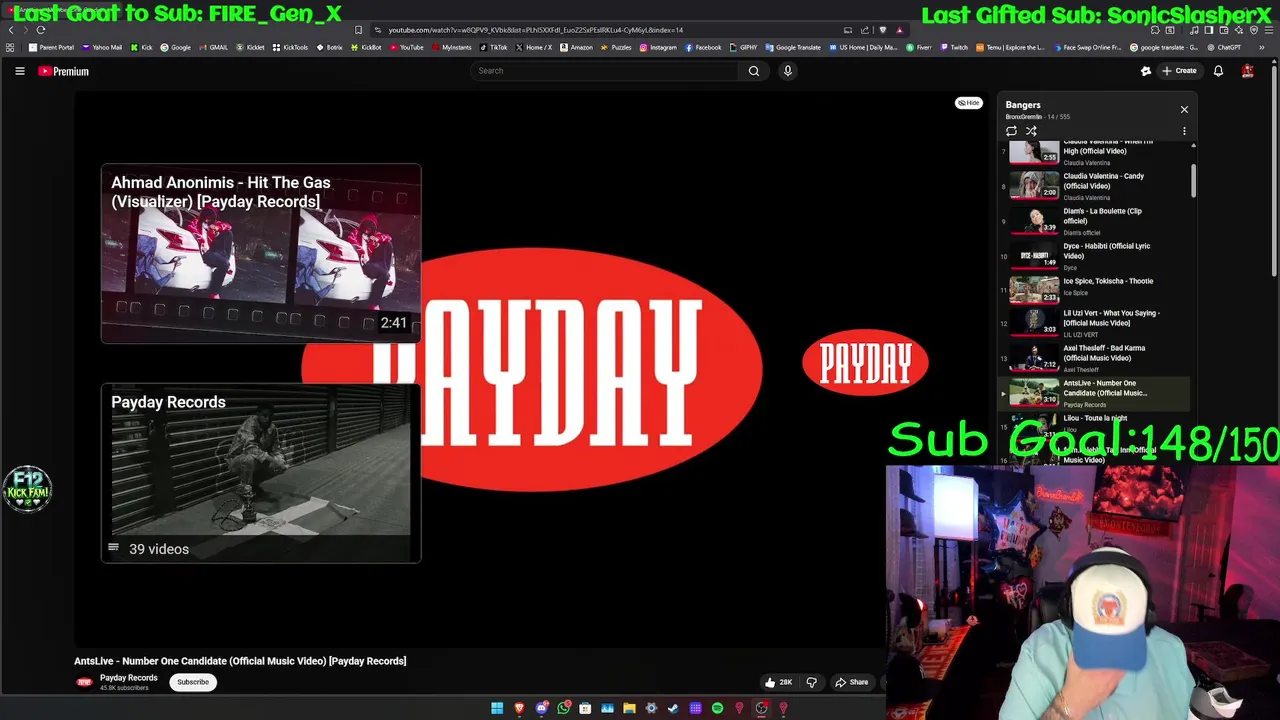Open the Payday Records 39 videos playlist card

coord(261,473)
